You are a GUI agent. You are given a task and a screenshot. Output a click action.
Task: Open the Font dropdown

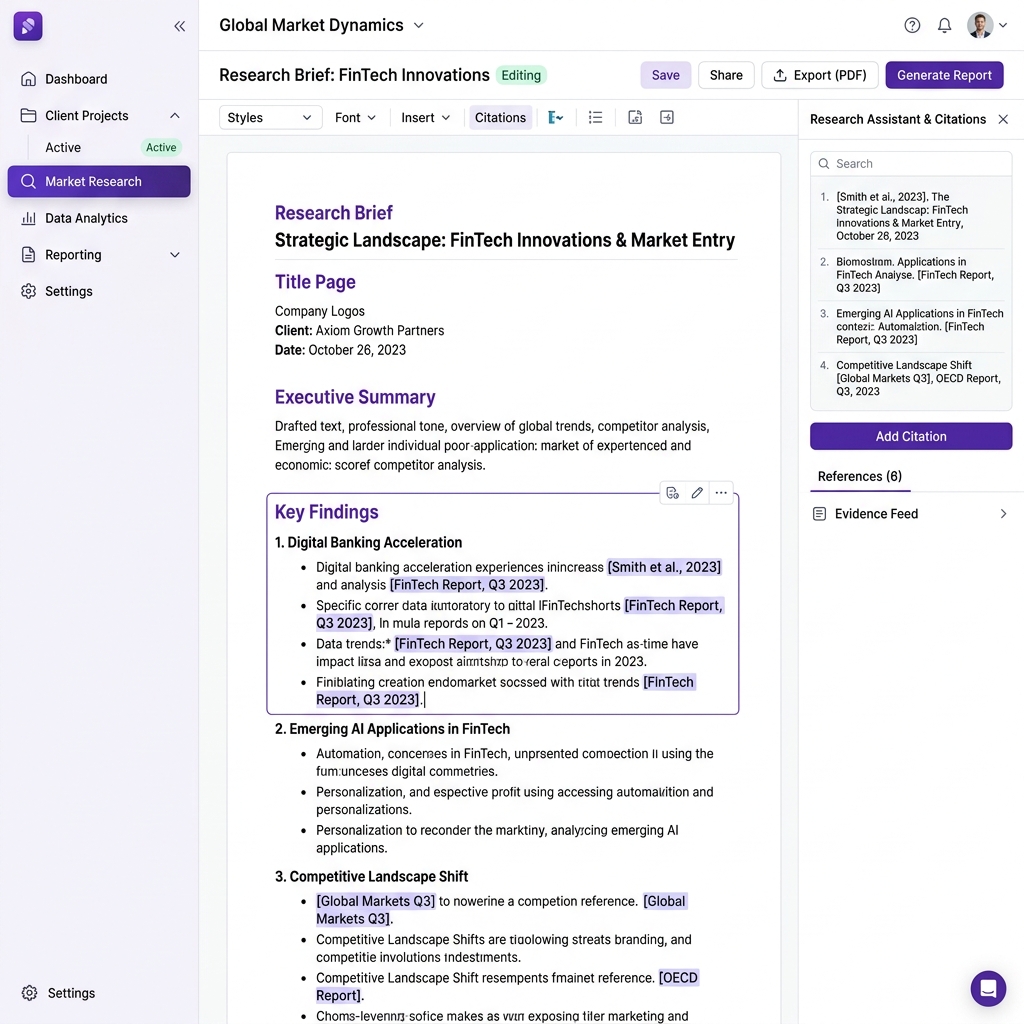355,118
